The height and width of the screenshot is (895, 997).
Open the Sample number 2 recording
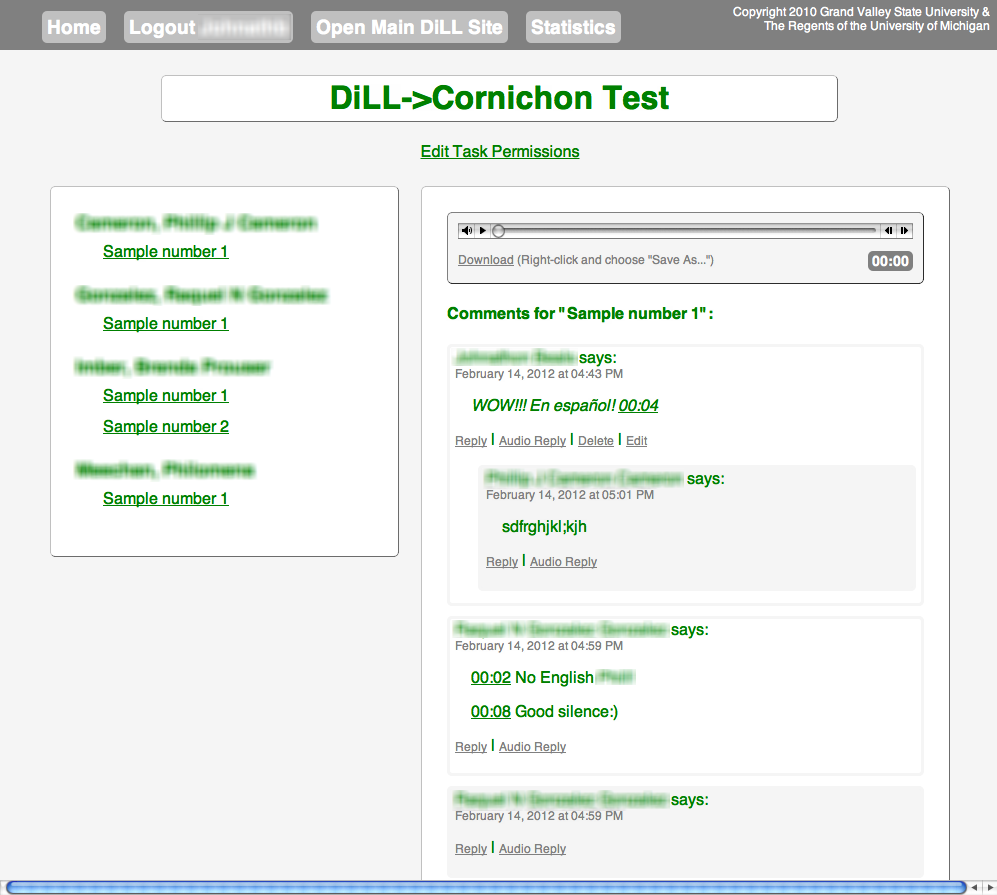coord(166,427)
